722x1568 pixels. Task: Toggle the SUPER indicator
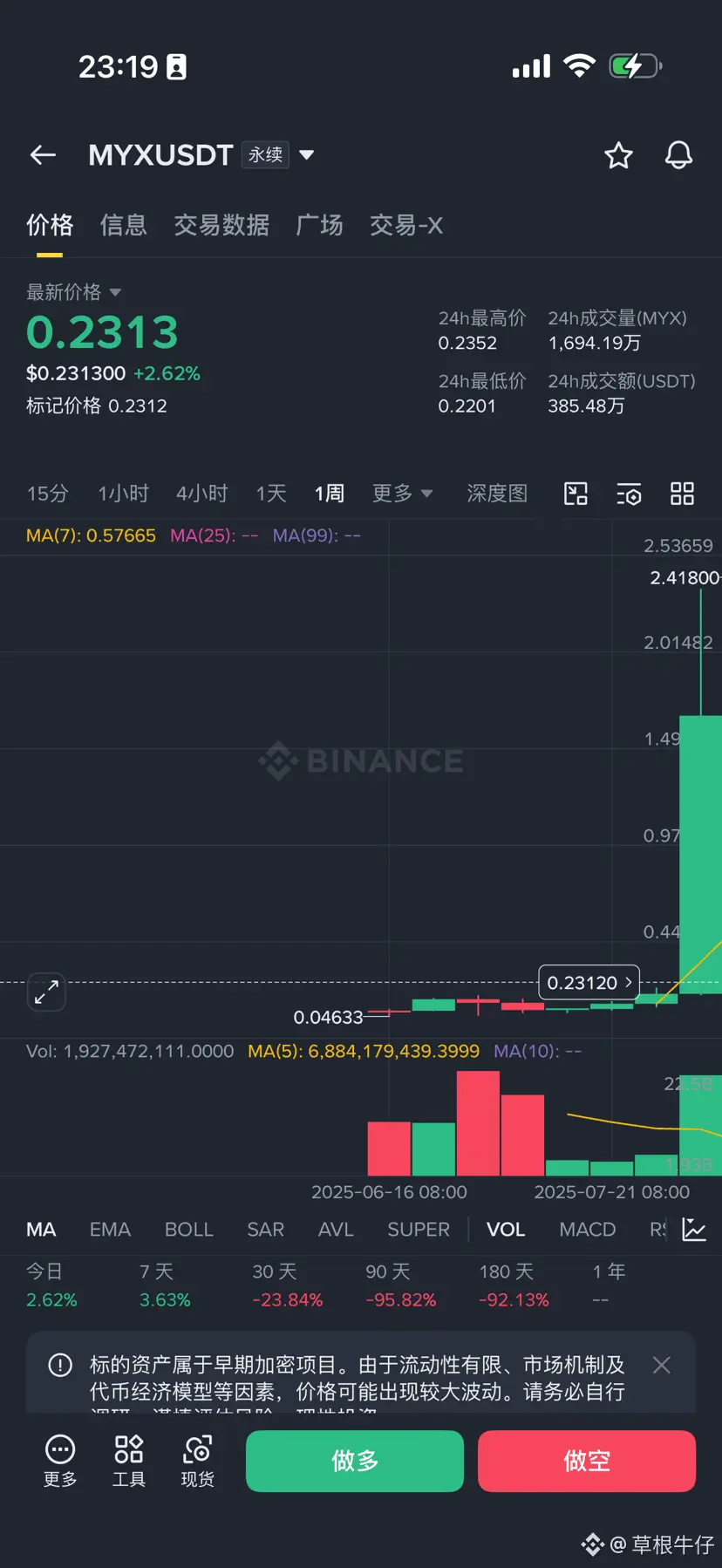419,1230
